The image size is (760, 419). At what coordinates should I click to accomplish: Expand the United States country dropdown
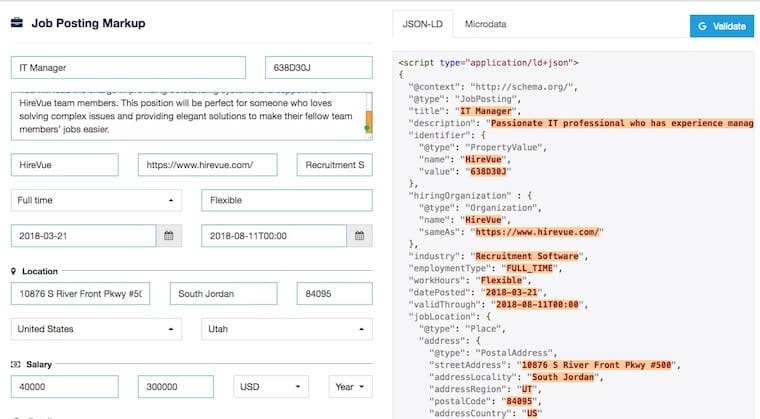tap(96, 329)
